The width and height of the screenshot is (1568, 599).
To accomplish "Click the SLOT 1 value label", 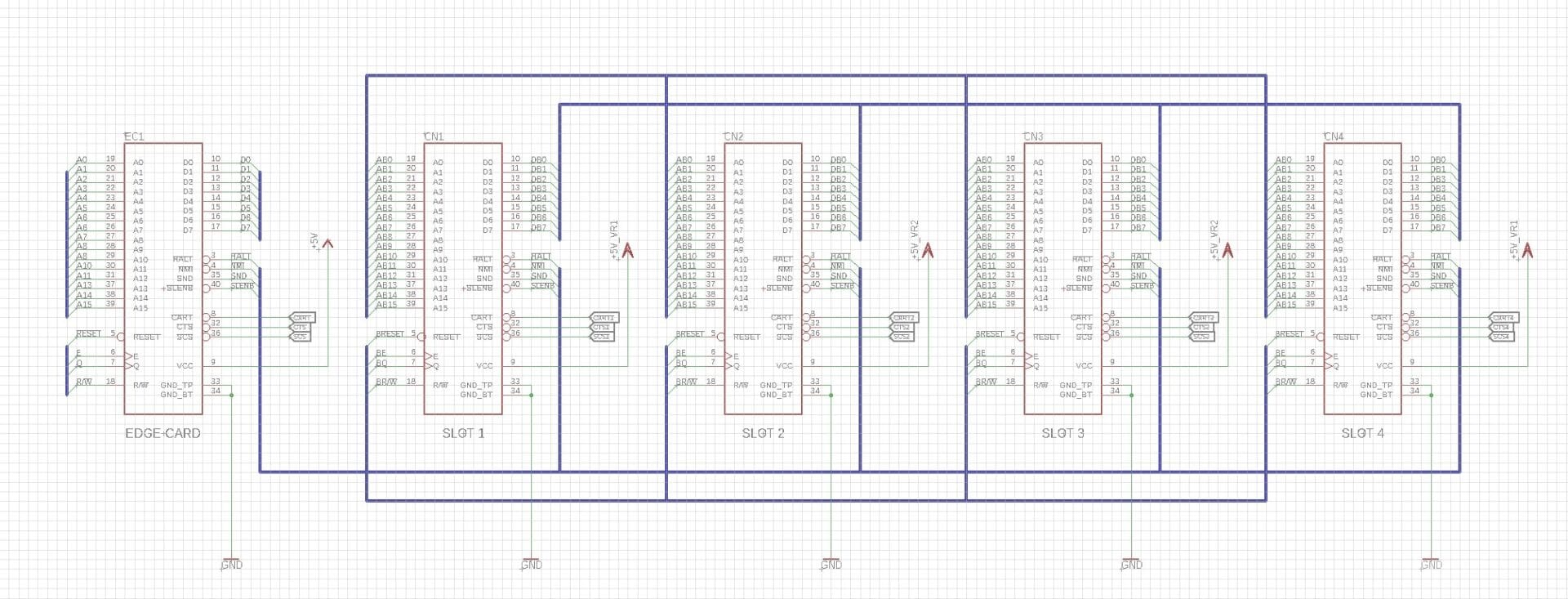I will (x=463, y=433).
